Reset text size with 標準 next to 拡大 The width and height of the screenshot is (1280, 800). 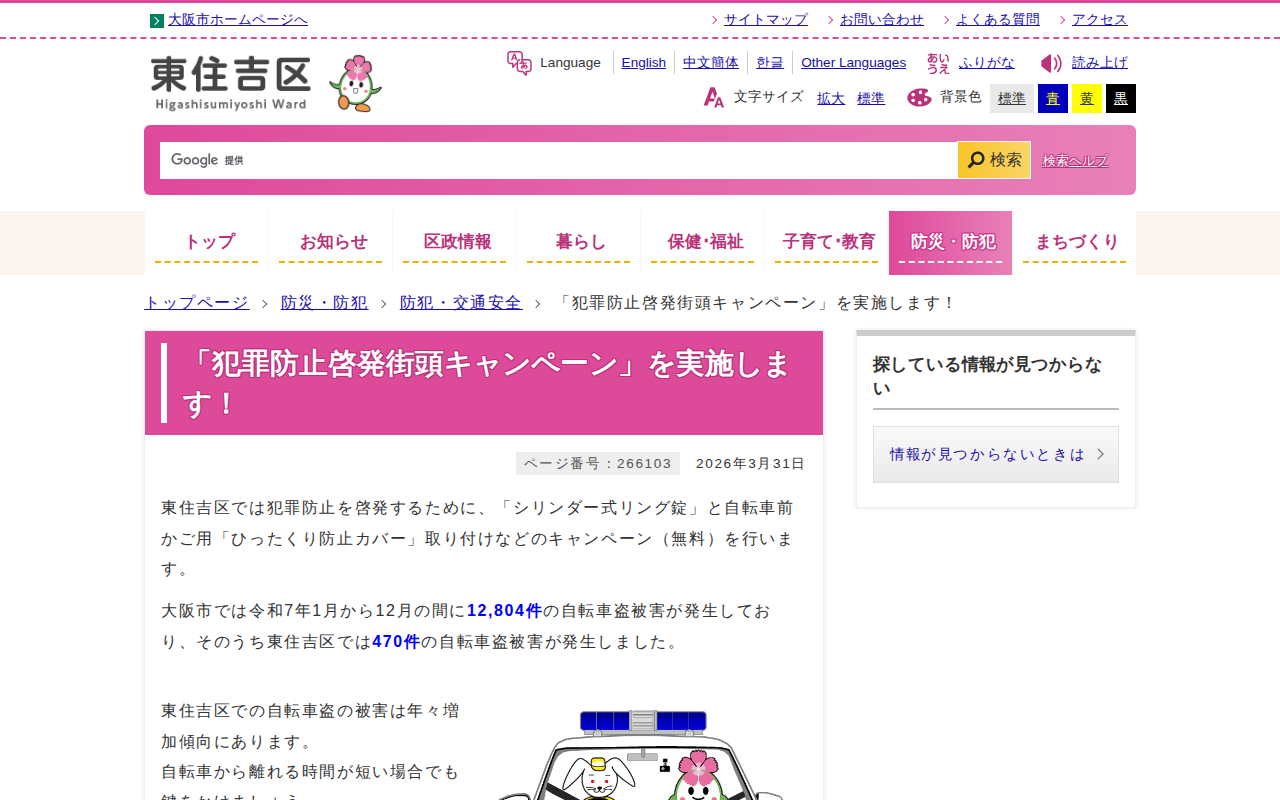(871, 98)
